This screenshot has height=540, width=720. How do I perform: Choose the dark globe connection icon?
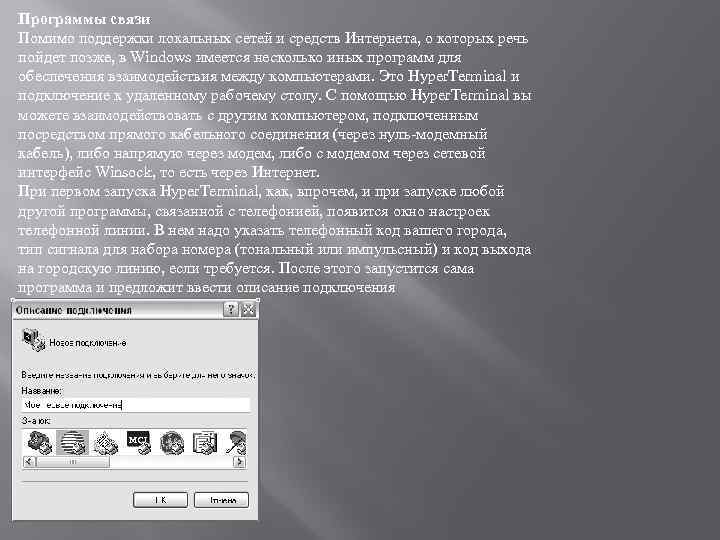point(172,443)
